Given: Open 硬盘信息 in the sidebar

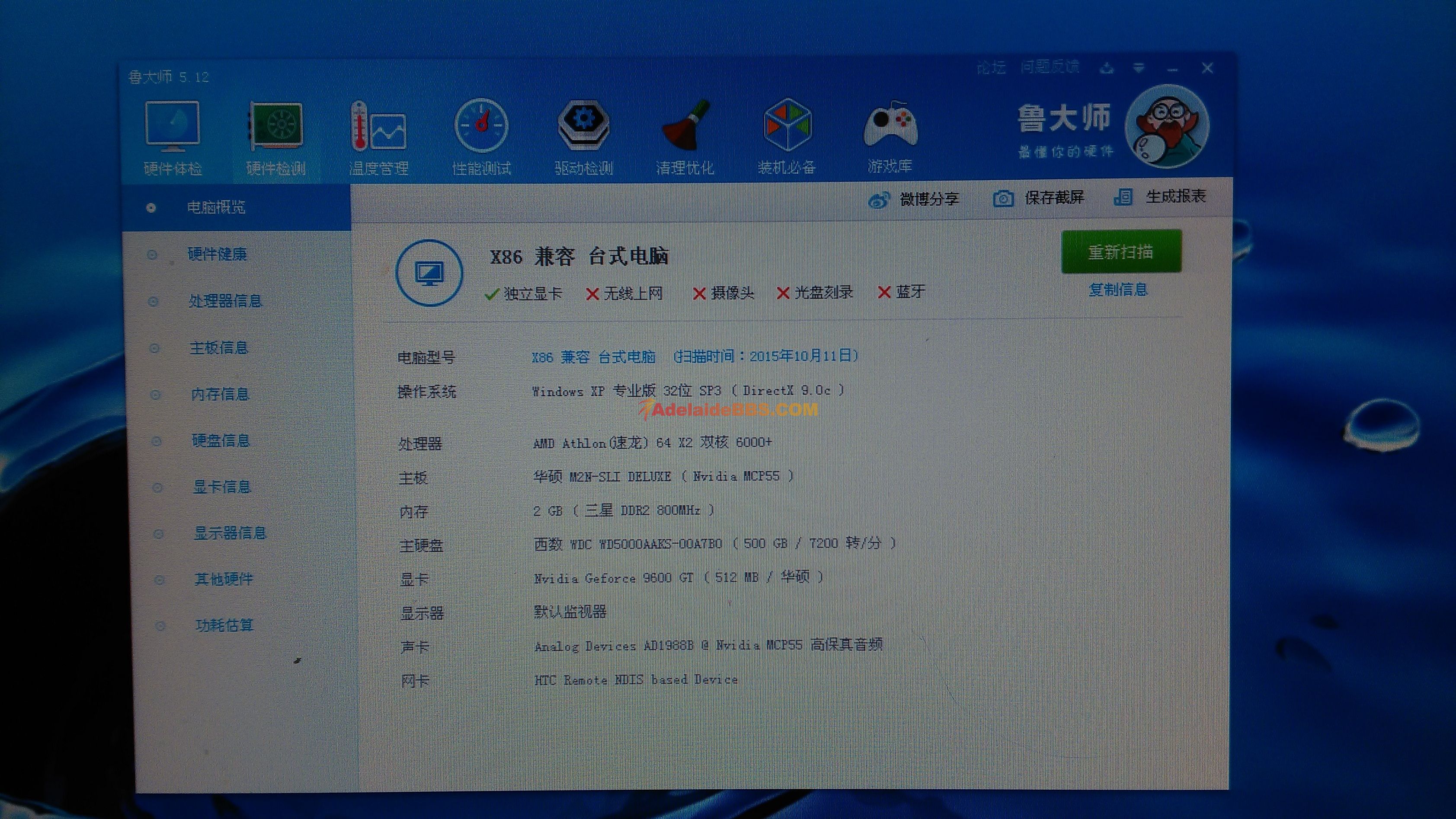Looking at the screenshot, I should (x=221, y=440).
